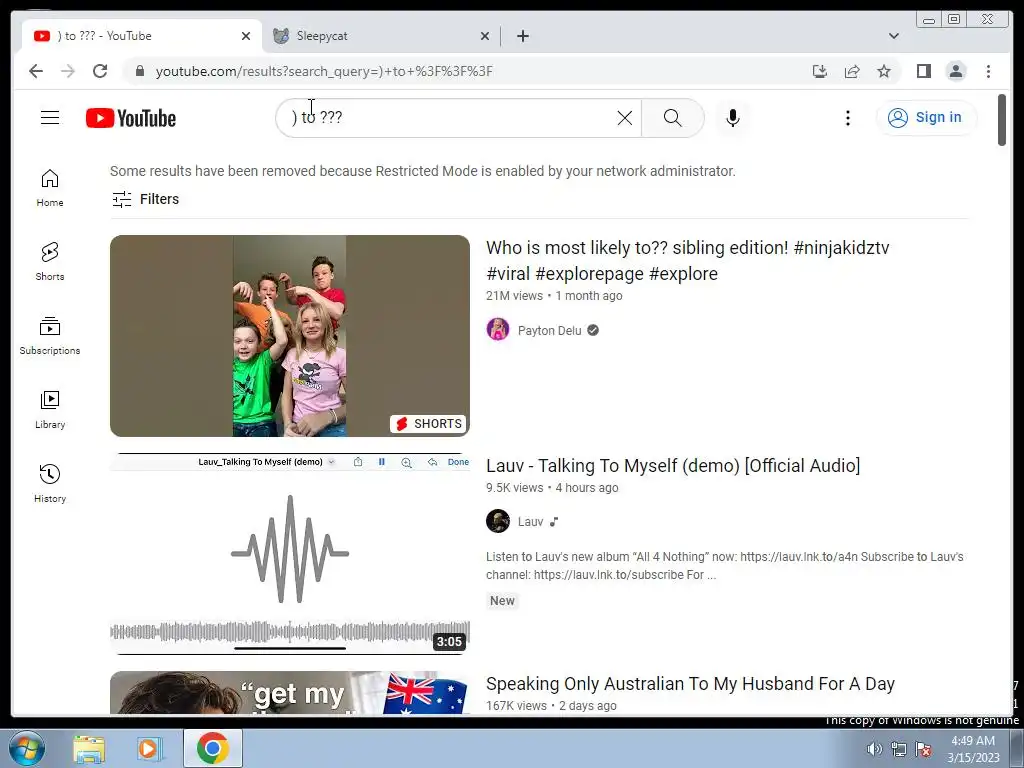
Task: Open File Explorer from taskbar
Action: (89, 749)
